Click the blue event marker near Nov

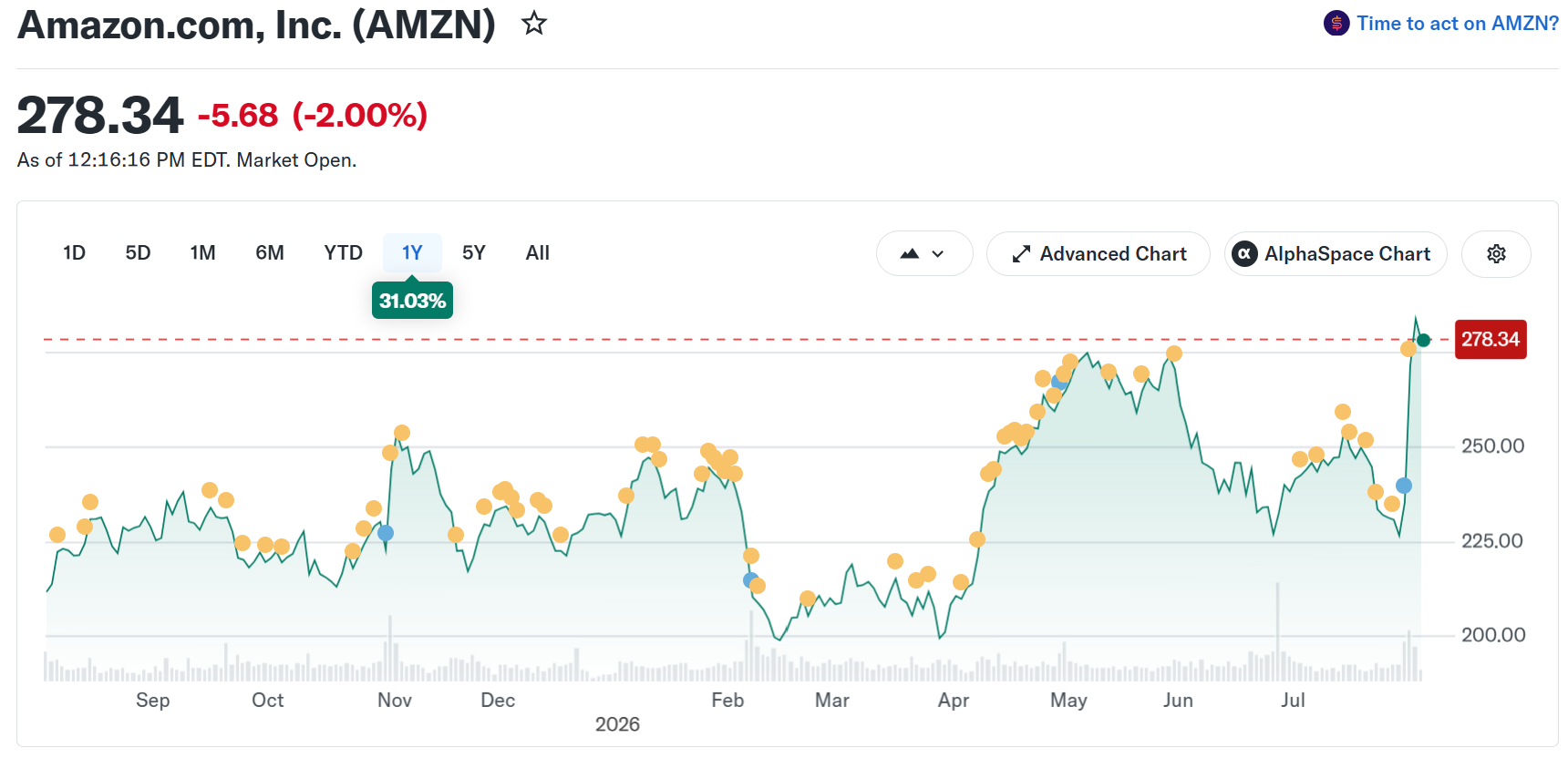click(386, 533)
